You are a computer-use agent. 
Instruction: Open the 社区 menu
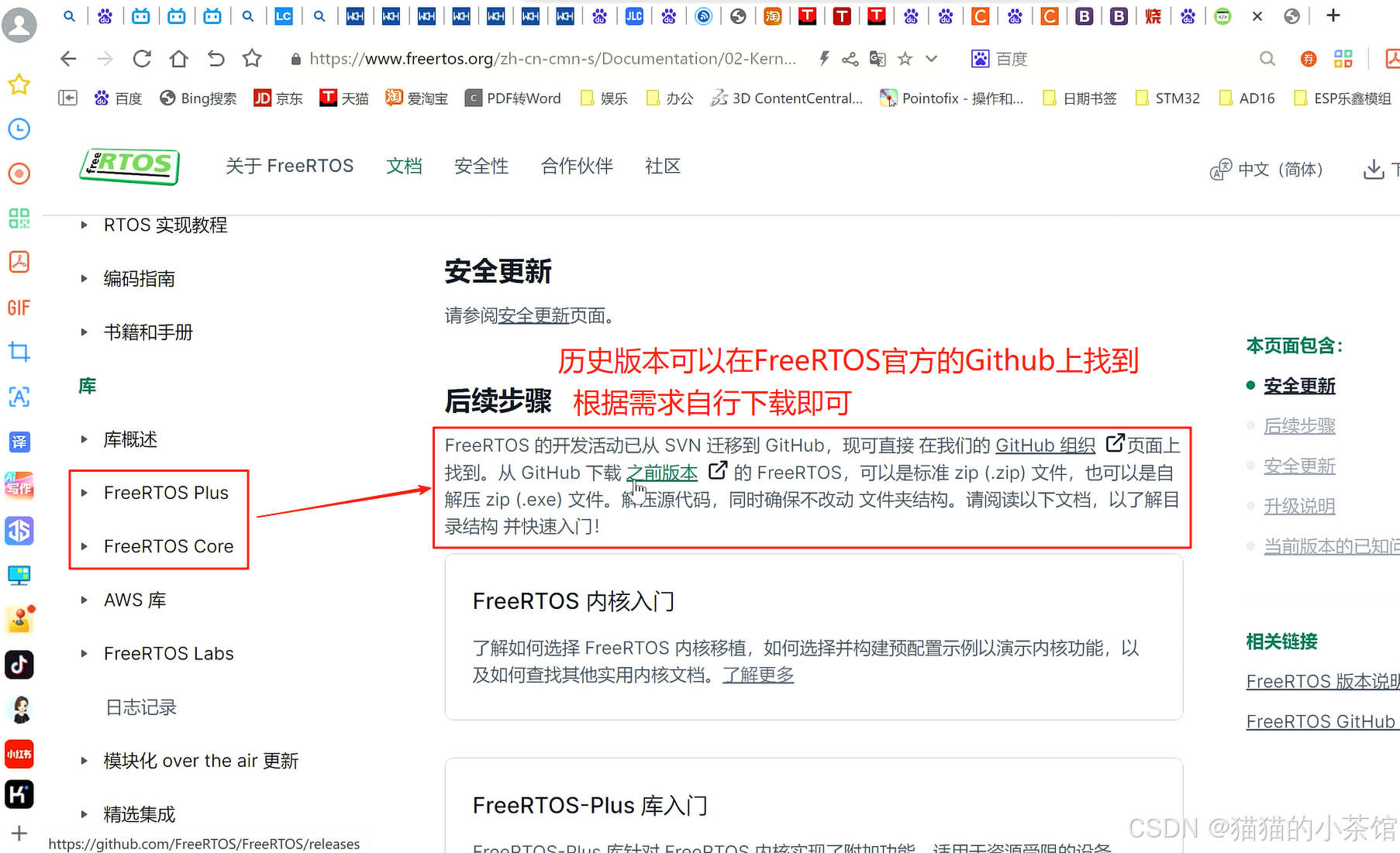click(x=663, y=166)
